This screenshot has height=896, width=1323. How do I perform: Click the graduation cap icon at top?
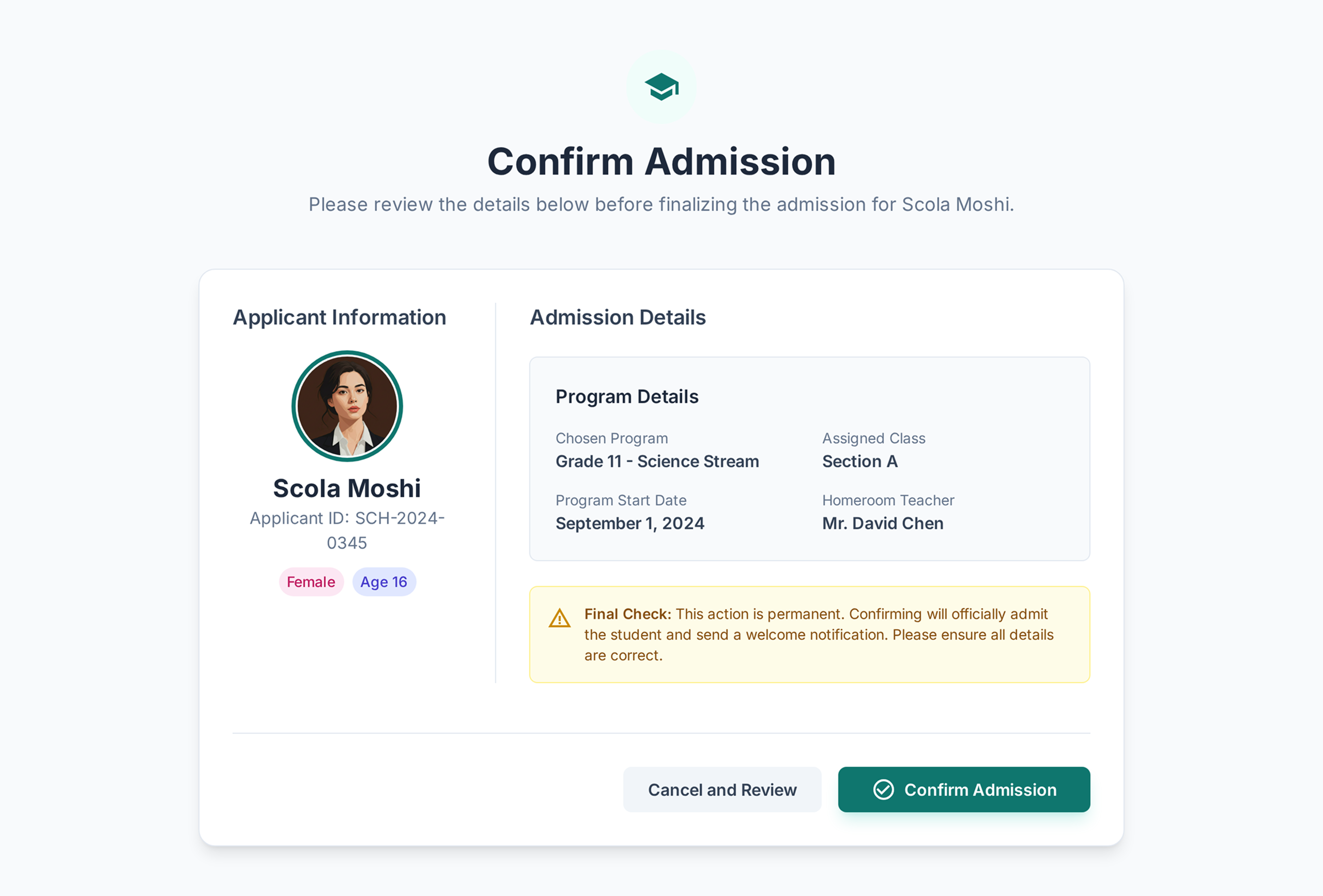(661, 87)
